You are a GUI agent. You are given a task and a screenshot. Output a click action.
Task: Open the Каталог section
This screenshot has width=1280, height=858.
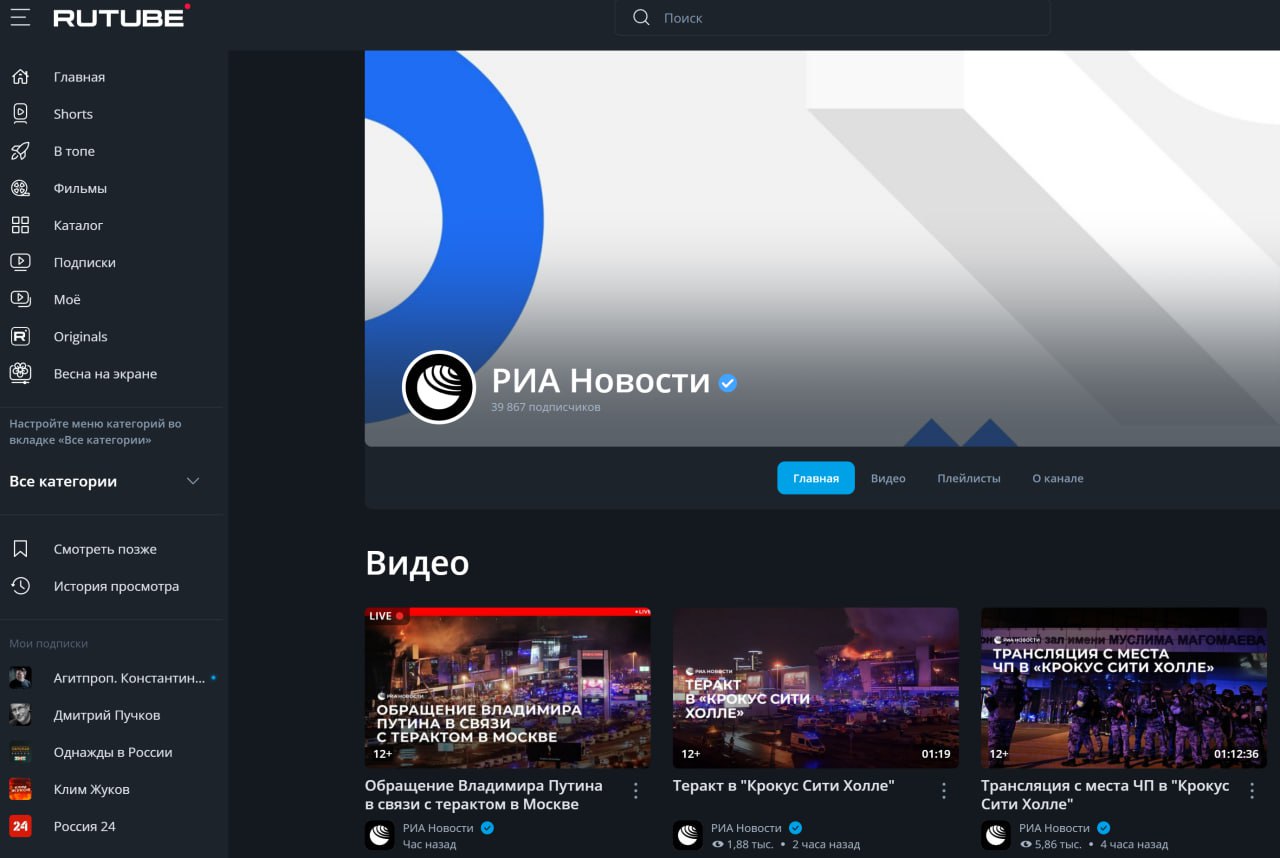pyautogui.click(x=79, y=225)
